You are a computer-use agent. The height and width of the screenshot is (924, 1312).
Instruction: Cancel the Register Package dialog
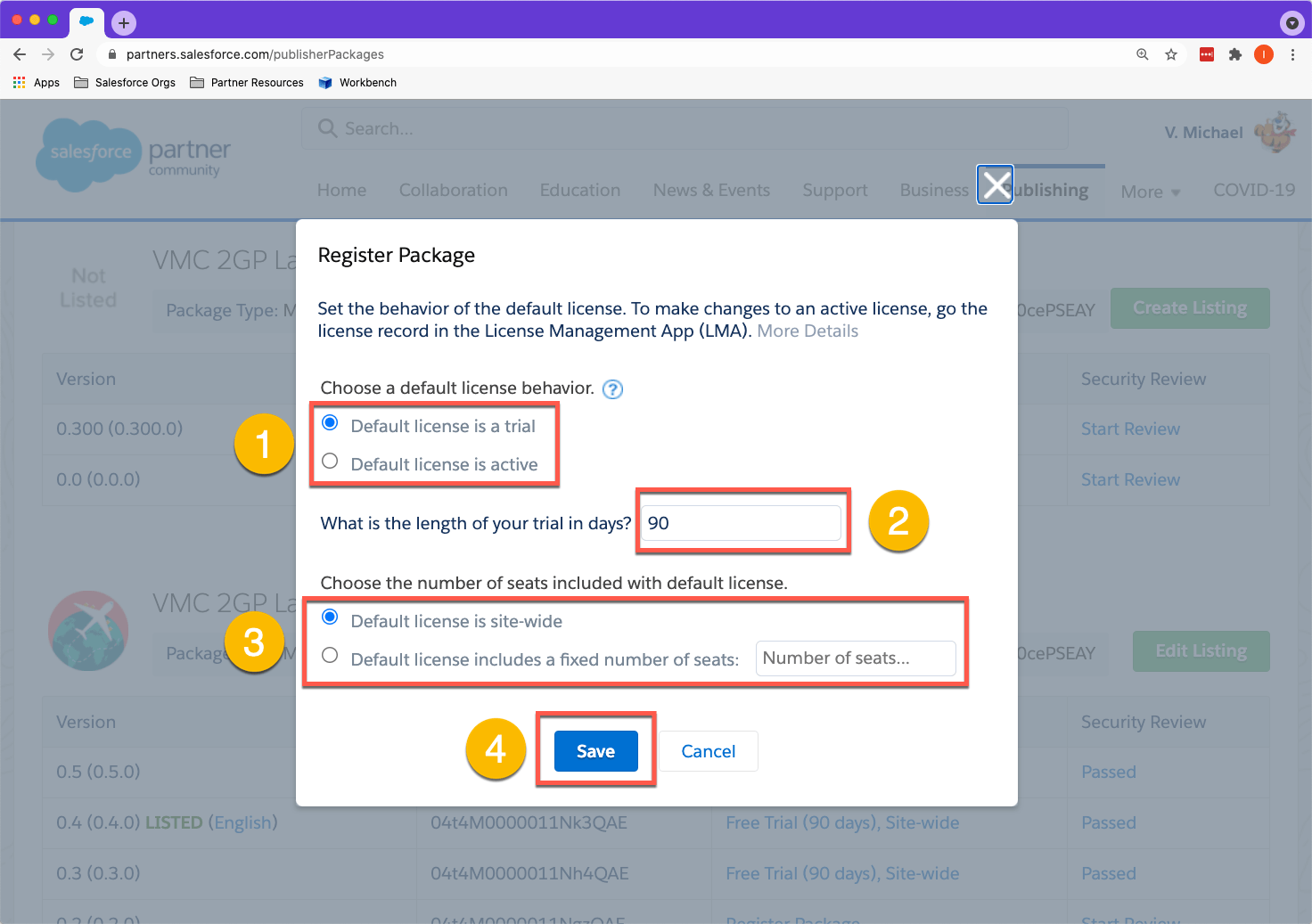709,751
